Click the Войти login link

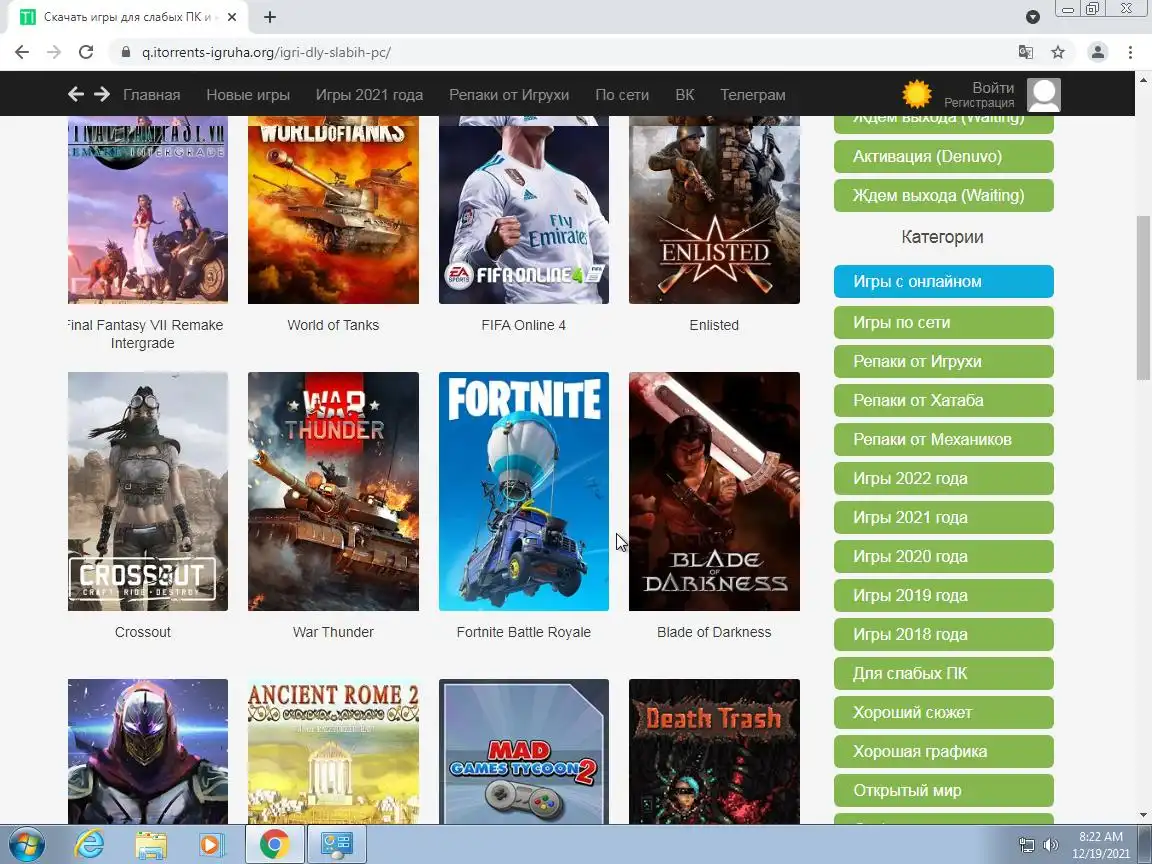tap(993, 87)
